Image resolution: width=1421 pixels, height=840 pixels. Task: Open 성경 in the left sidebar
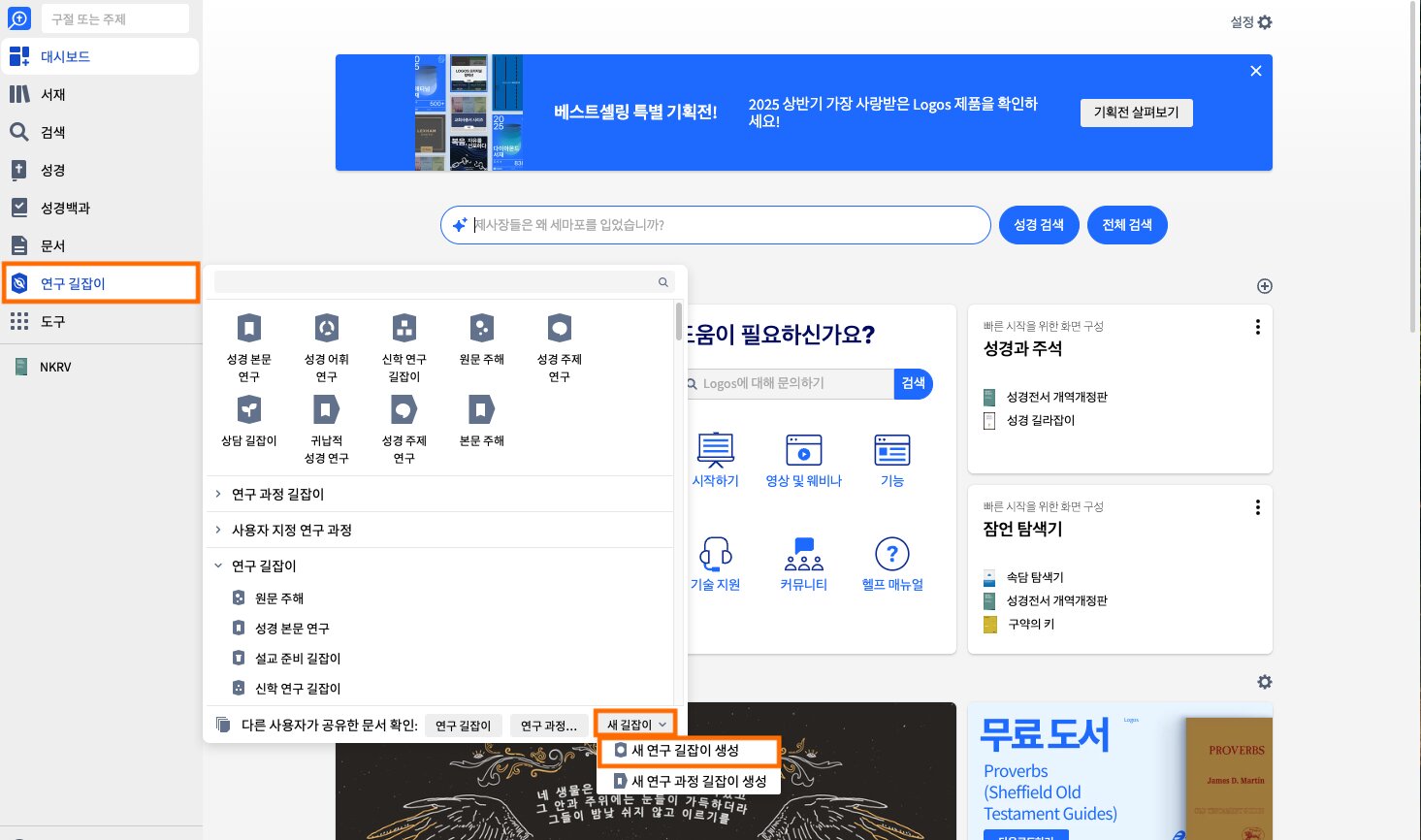click(101, 170)
